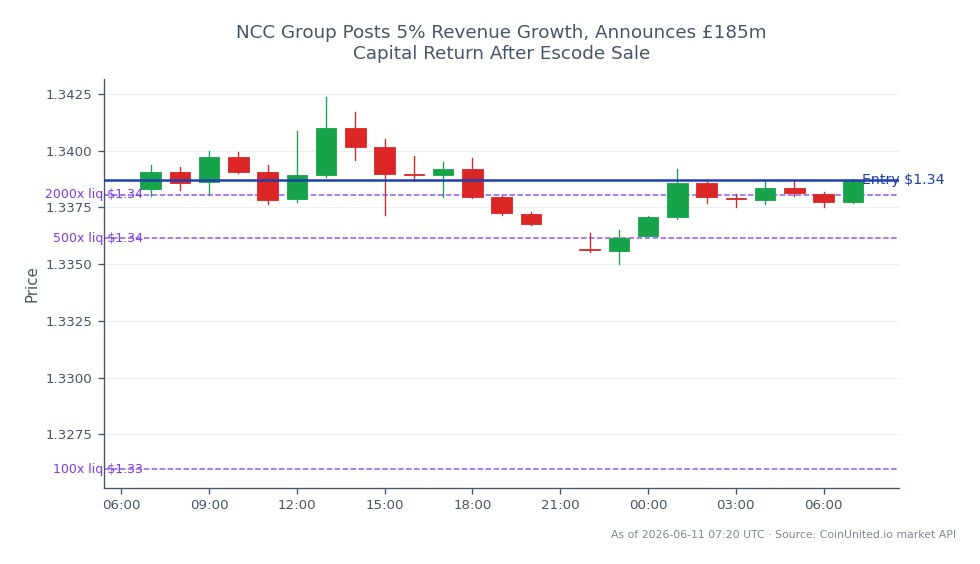Click the "500x liq $1.34" label
The height and width of the screenshot is (564, 980).
98,238
